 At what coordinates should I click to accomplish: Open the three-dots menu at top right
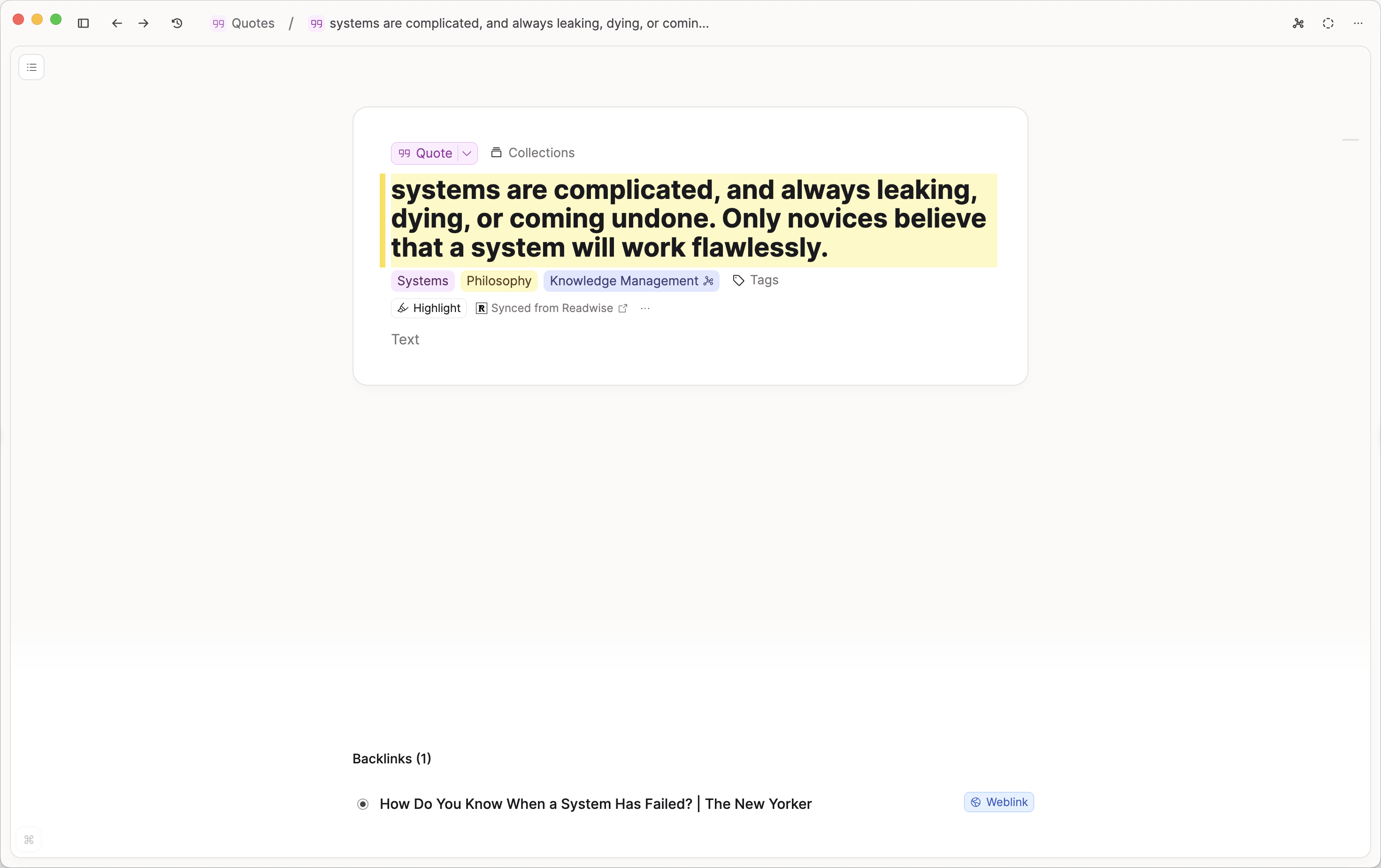click(1358, 23)
